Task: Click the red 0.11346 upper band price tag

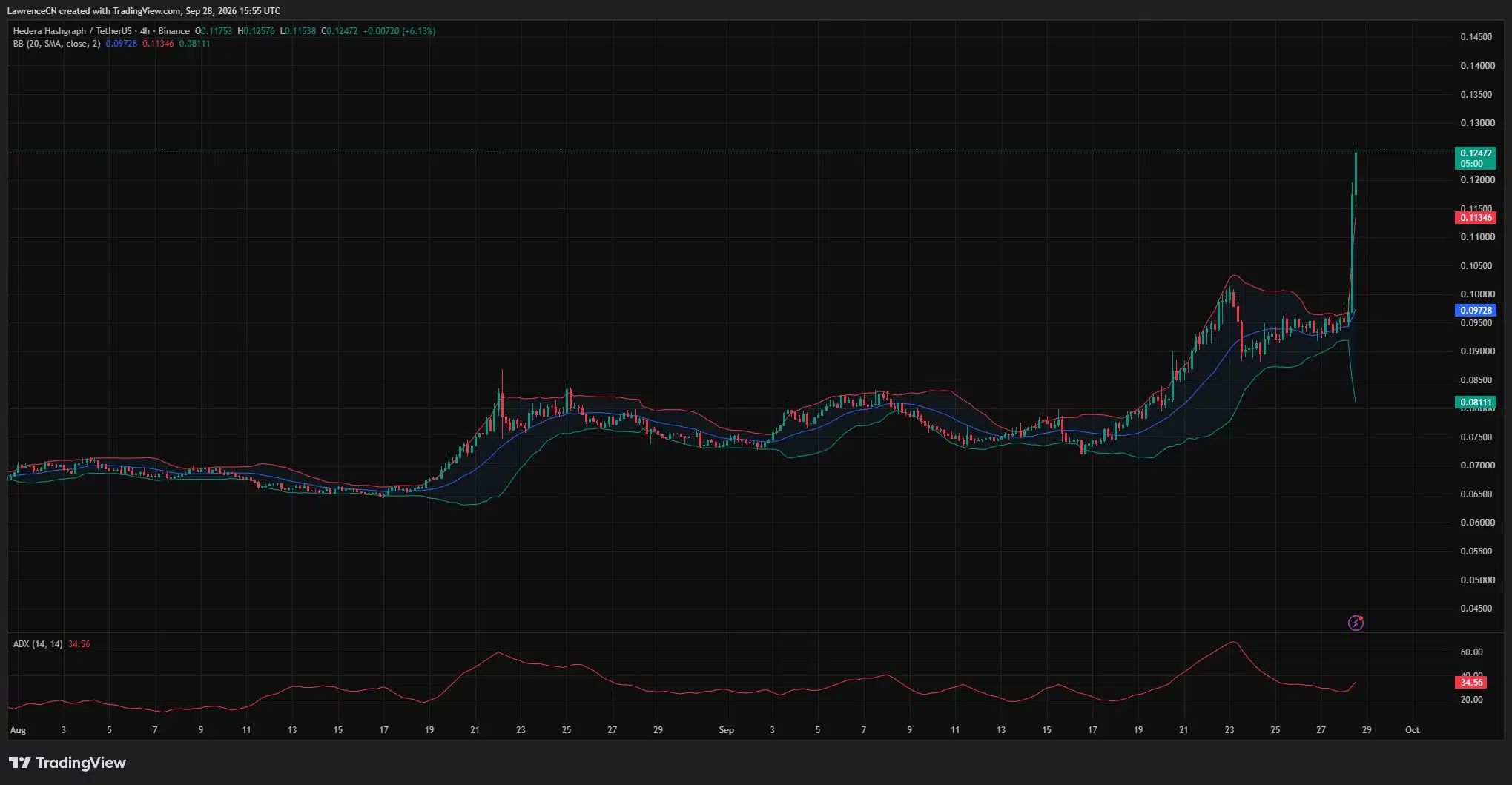Action: coord(1475,218)
